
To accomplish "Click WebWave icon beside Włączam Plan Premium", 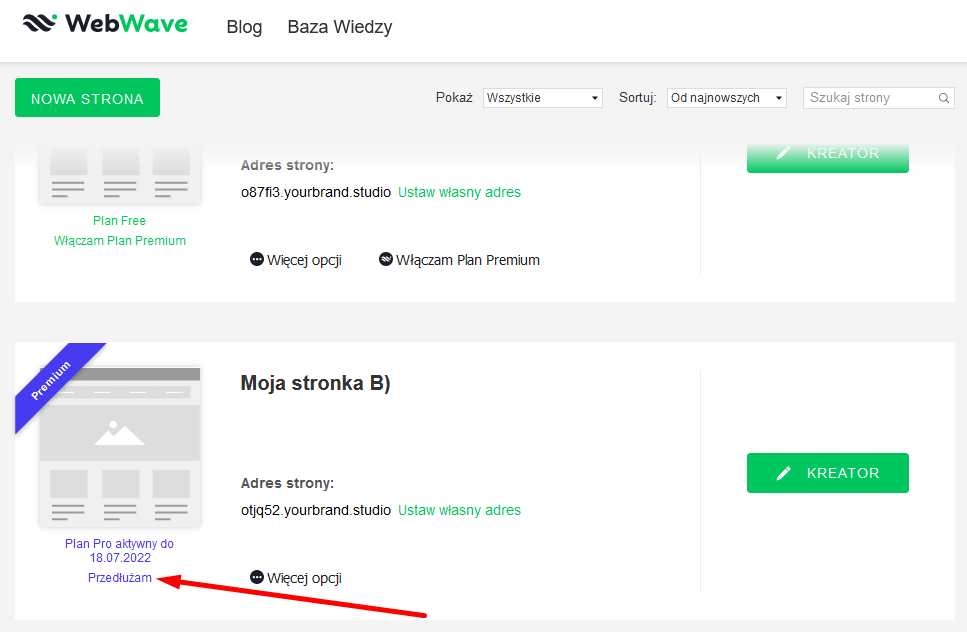I will click(x=386, y=260).
